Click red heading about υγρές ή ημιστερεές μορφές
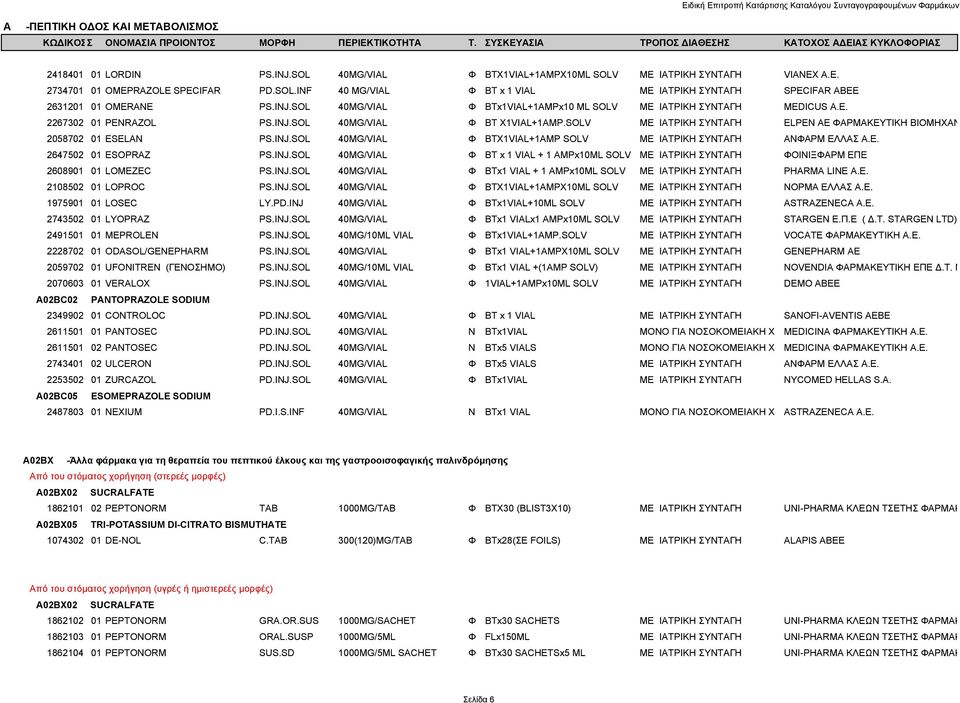This screenshot has height=703, width=960. pyautogui.click(x=151, y=589)
